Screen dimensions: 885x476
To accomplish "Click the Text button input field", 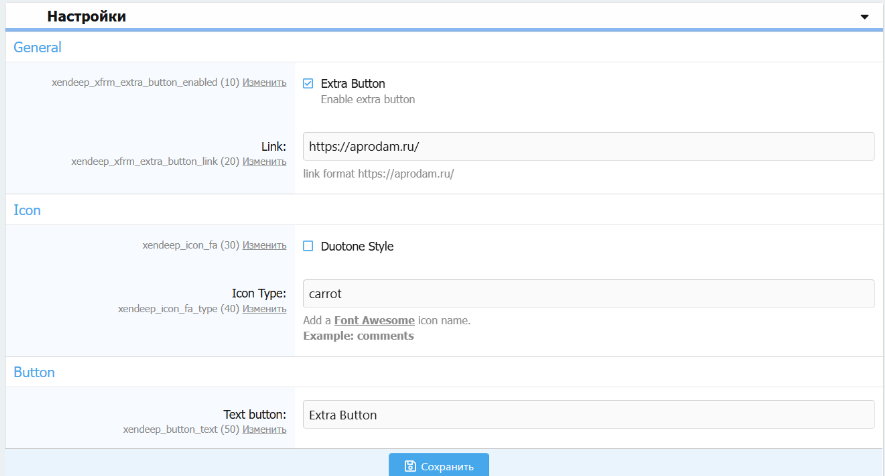I will [x=588, y=414].
